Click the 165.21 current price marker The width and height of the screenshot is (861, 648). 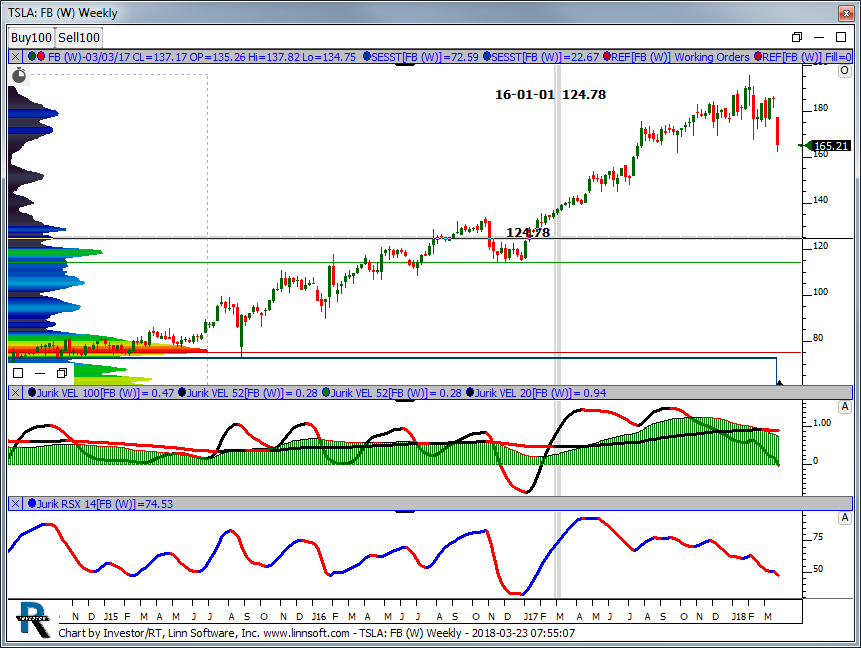point(831,146)
